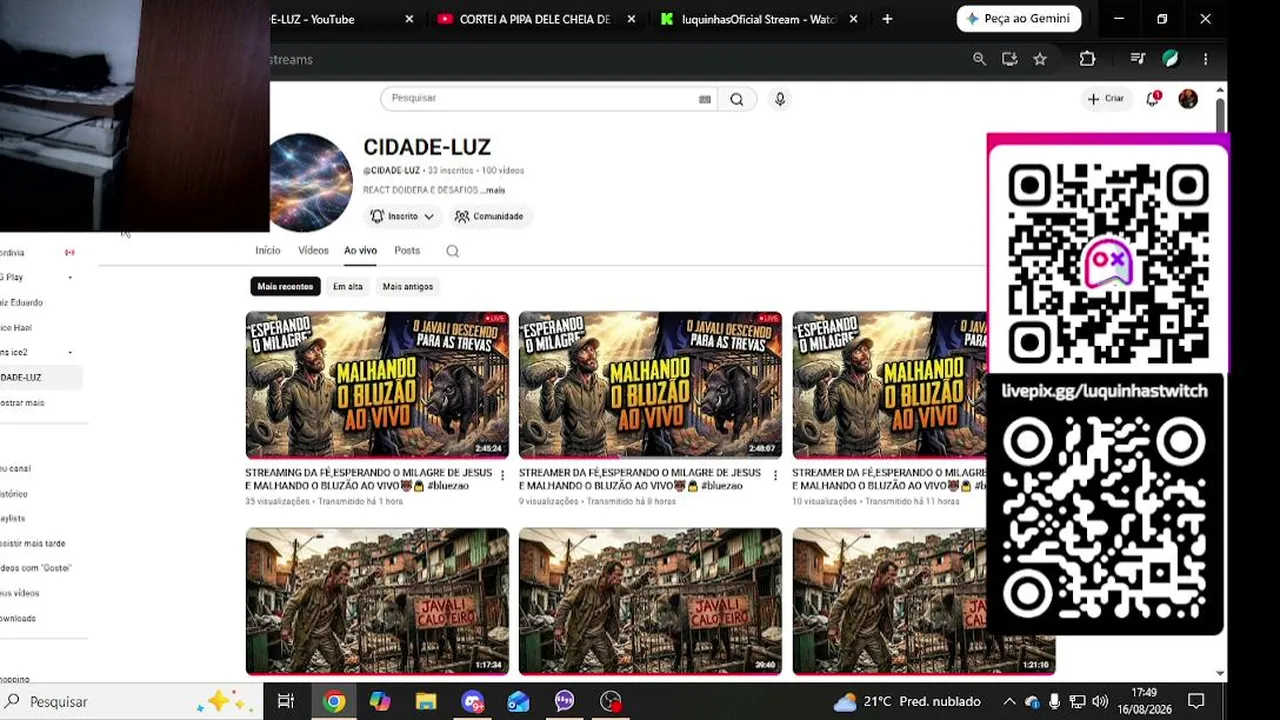
Task: Open the weather widget showing 21°C
Action: pos(907,702)
